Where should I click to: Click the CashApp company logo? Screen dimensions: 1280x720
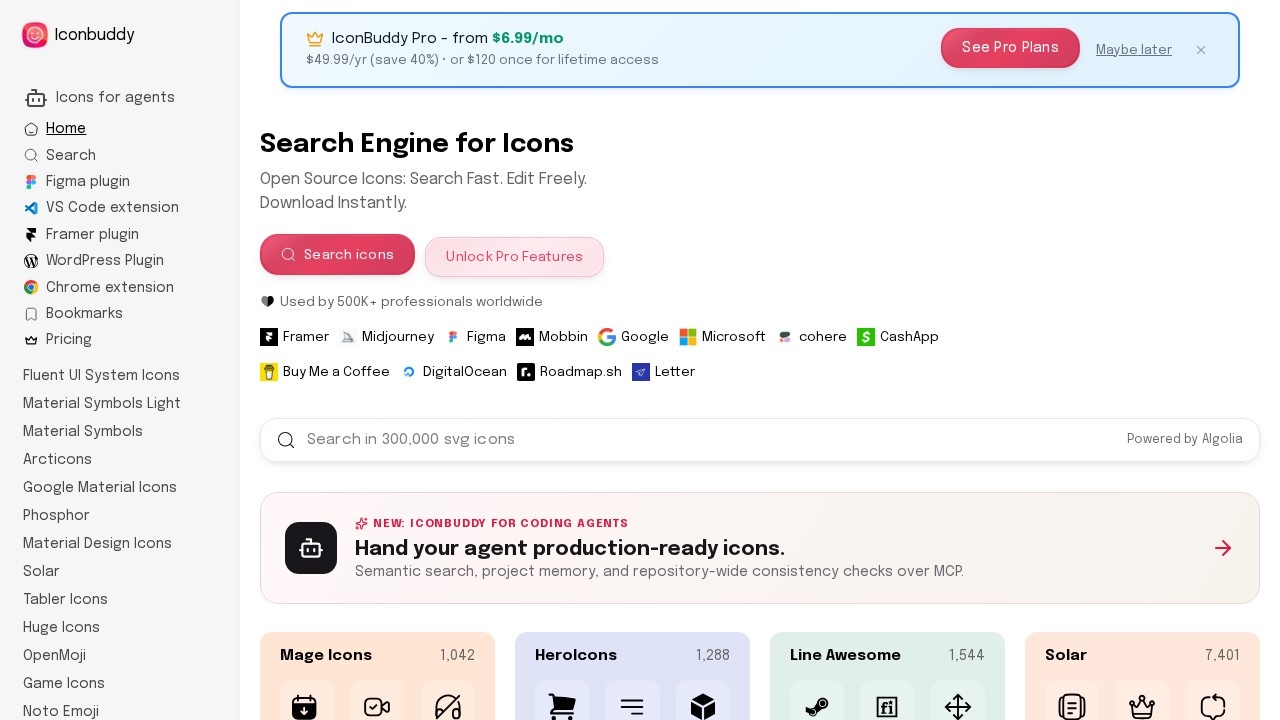tap(866, 337)
